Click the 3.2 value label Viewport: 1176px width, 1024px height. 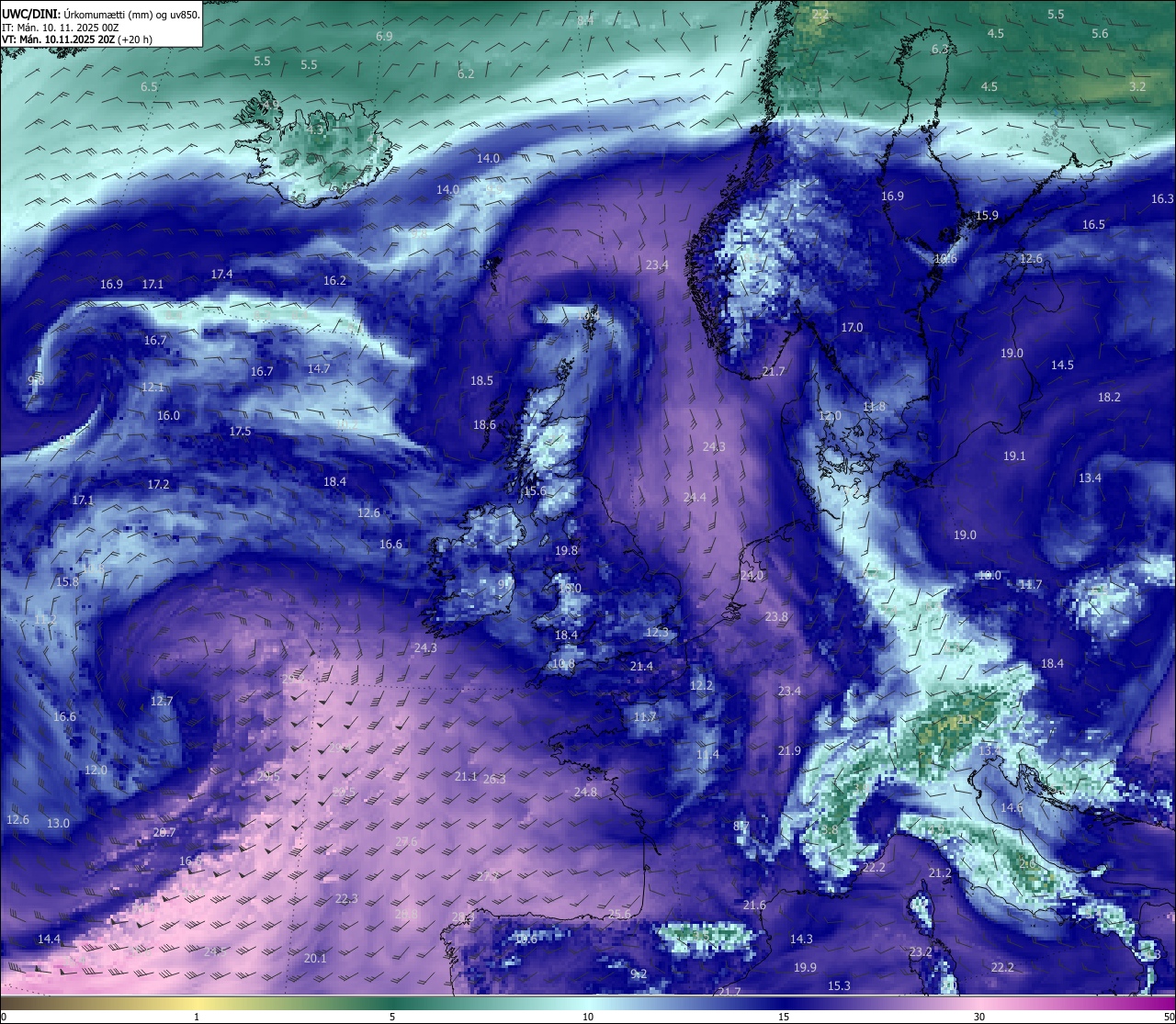[x=1137, y=86]
